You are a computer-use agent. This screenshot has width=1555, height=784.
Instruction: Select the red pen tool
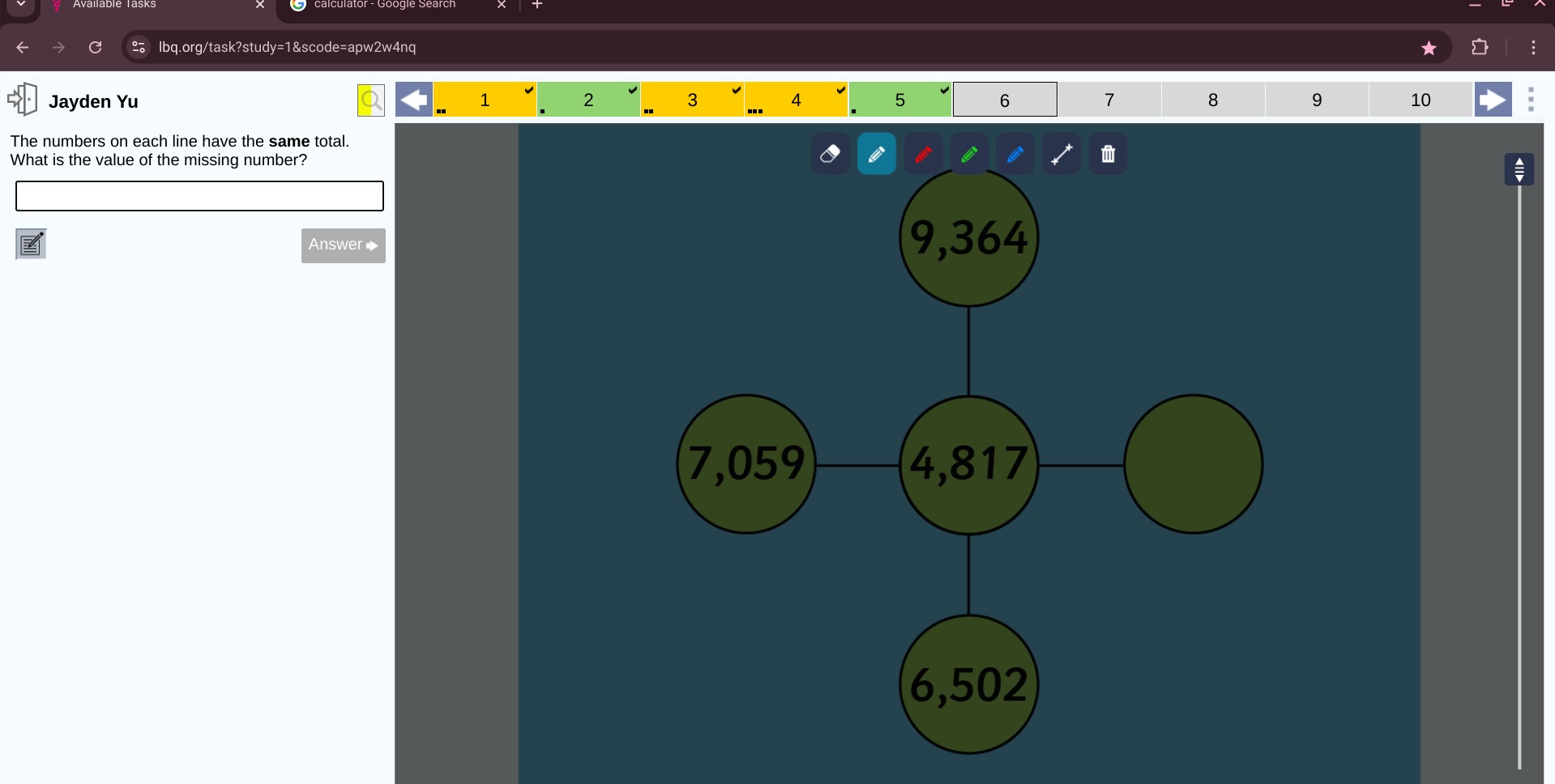(922, 154)
